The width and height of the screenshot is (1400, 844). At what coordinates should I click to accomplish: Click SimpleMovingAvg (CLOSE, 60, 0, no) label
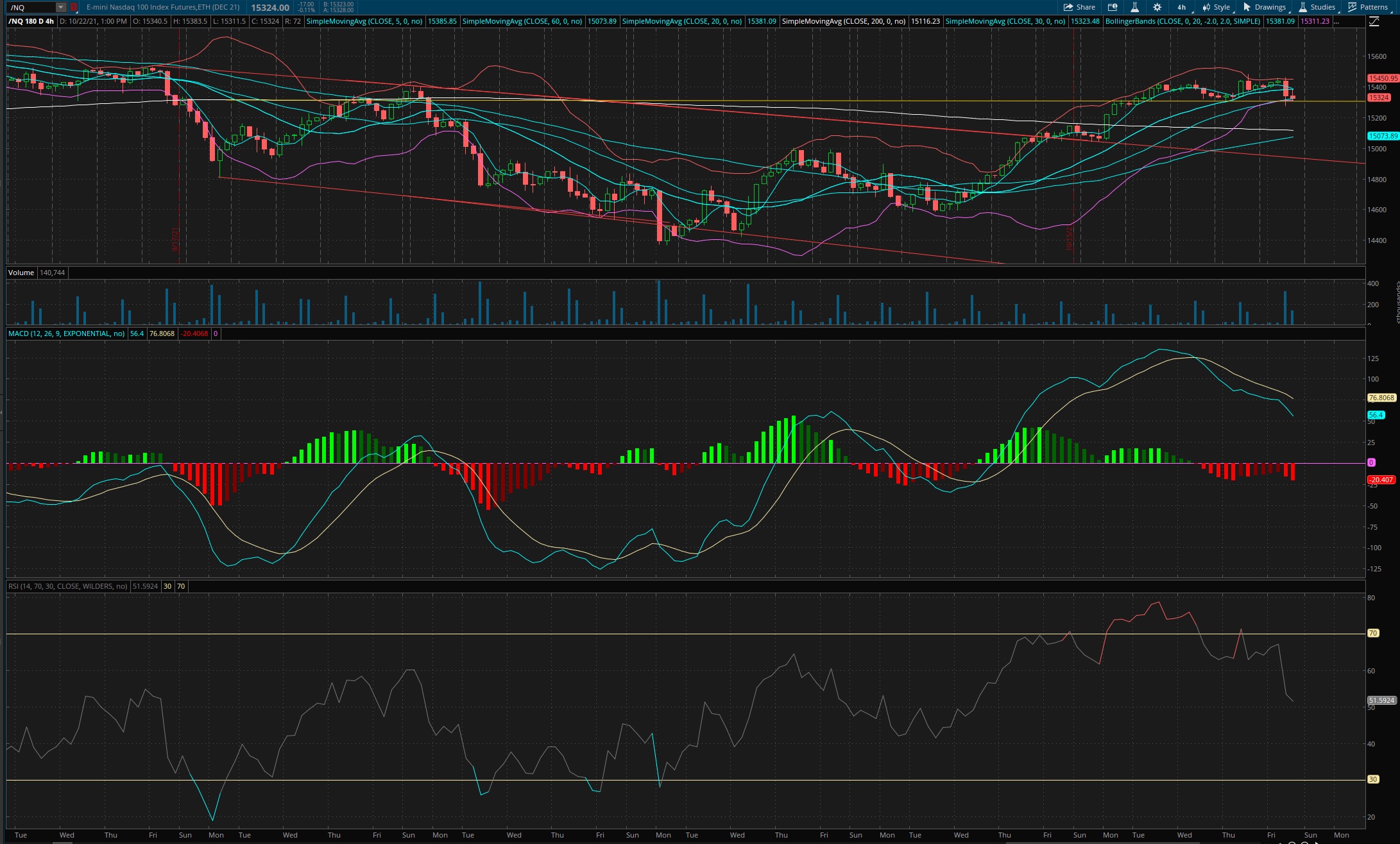522,21
